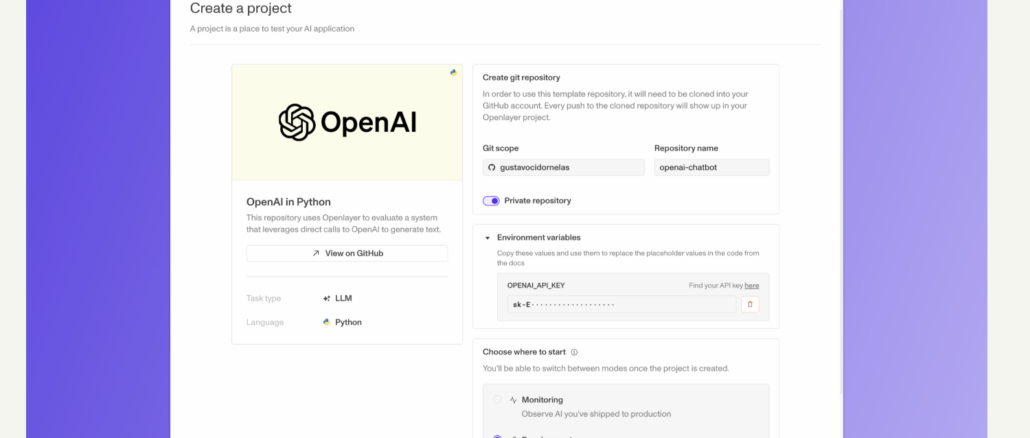Click the OPENAI_API_KEY value field

point(620,304)
